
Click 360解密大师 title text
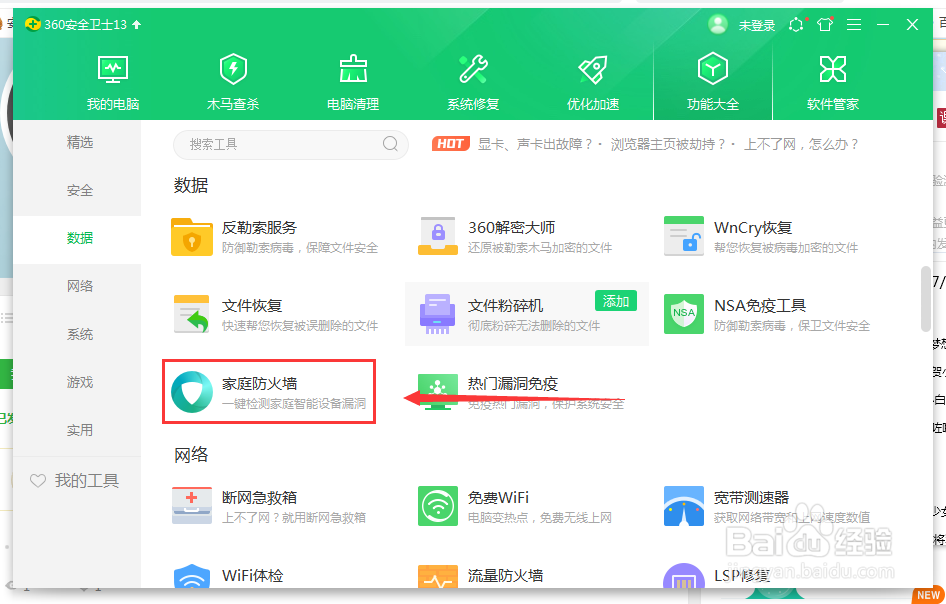tap(512, 228)
